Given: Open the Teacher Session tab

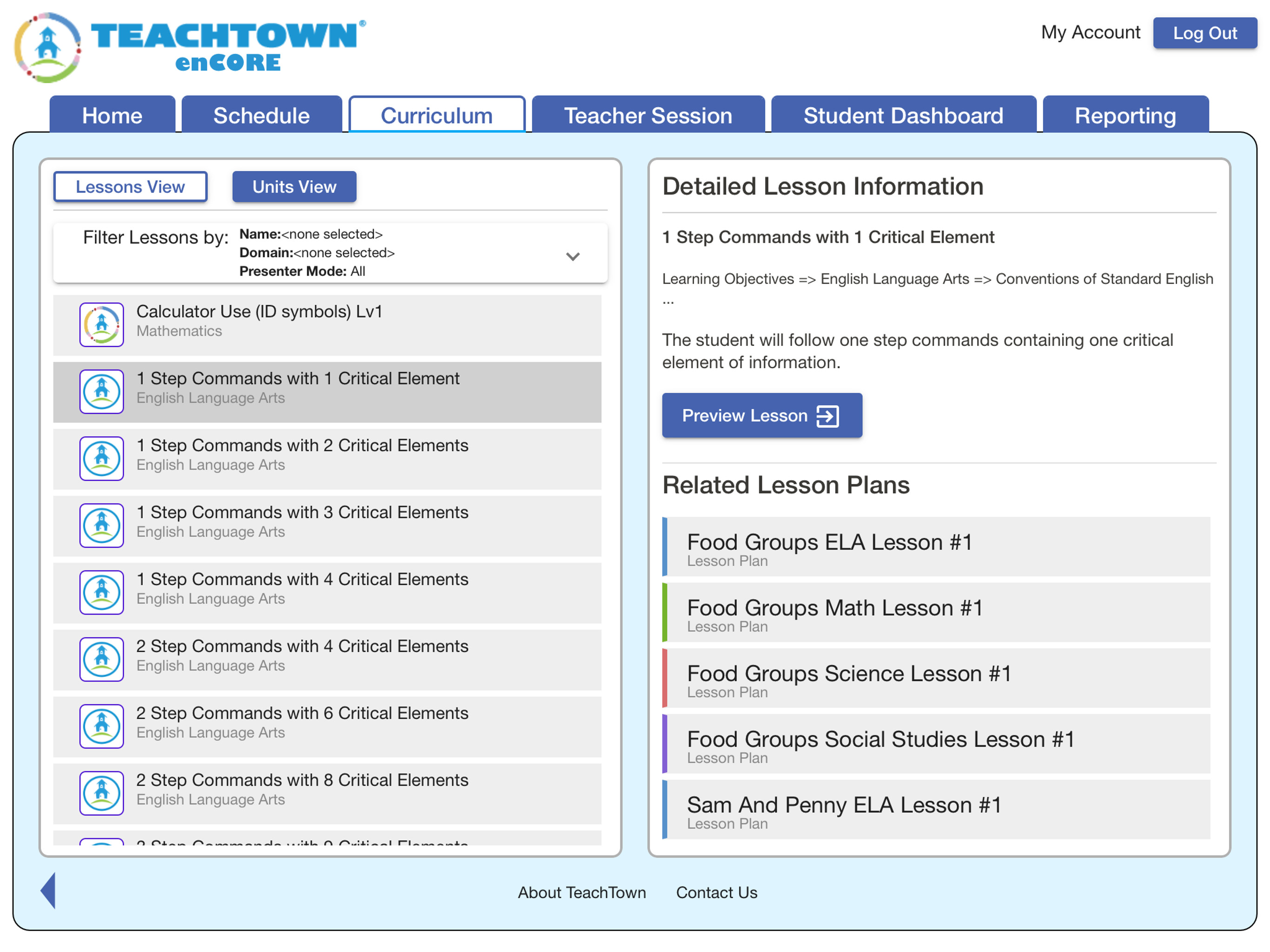Looking at the screenshot, I should point(648,115).
